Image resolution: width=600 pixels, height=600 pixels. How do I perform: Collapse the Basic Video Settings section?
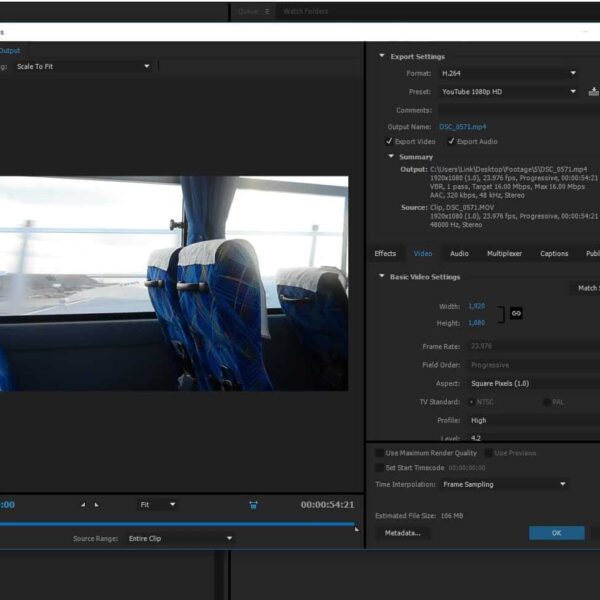pos(381,276)
